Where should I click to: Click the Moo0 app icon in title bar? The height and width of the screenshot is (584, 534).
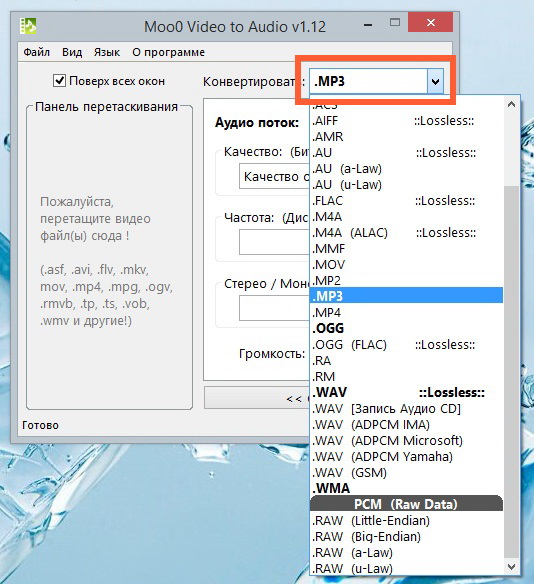click(28, 26)
